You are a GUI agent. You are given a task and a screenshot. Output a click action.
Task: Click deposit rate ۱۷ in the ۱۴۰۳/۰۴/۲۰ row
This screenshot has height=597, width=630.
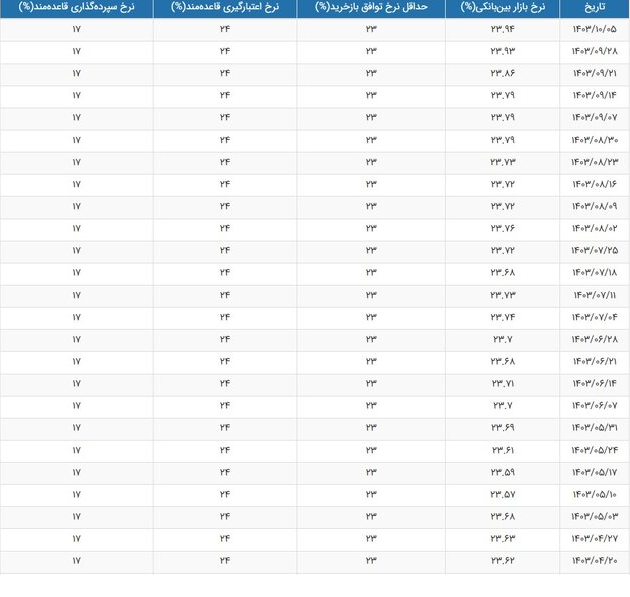(76, 560)
